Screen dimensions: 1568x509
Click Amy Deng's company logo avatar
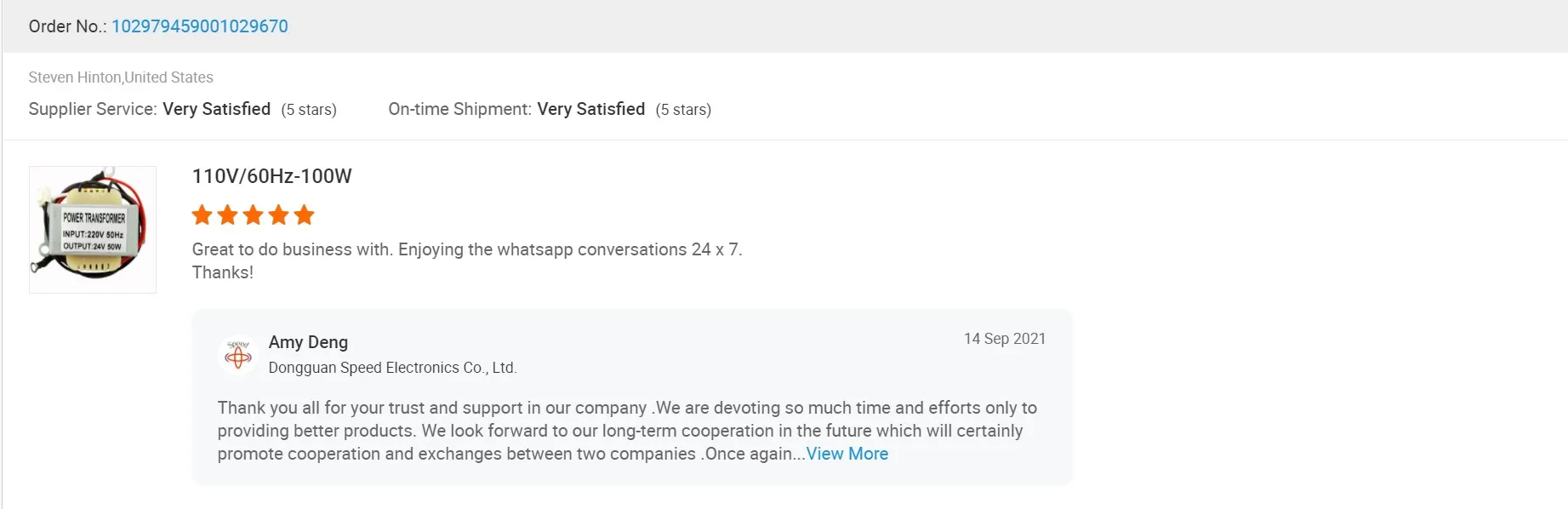(x=238, y=356)
